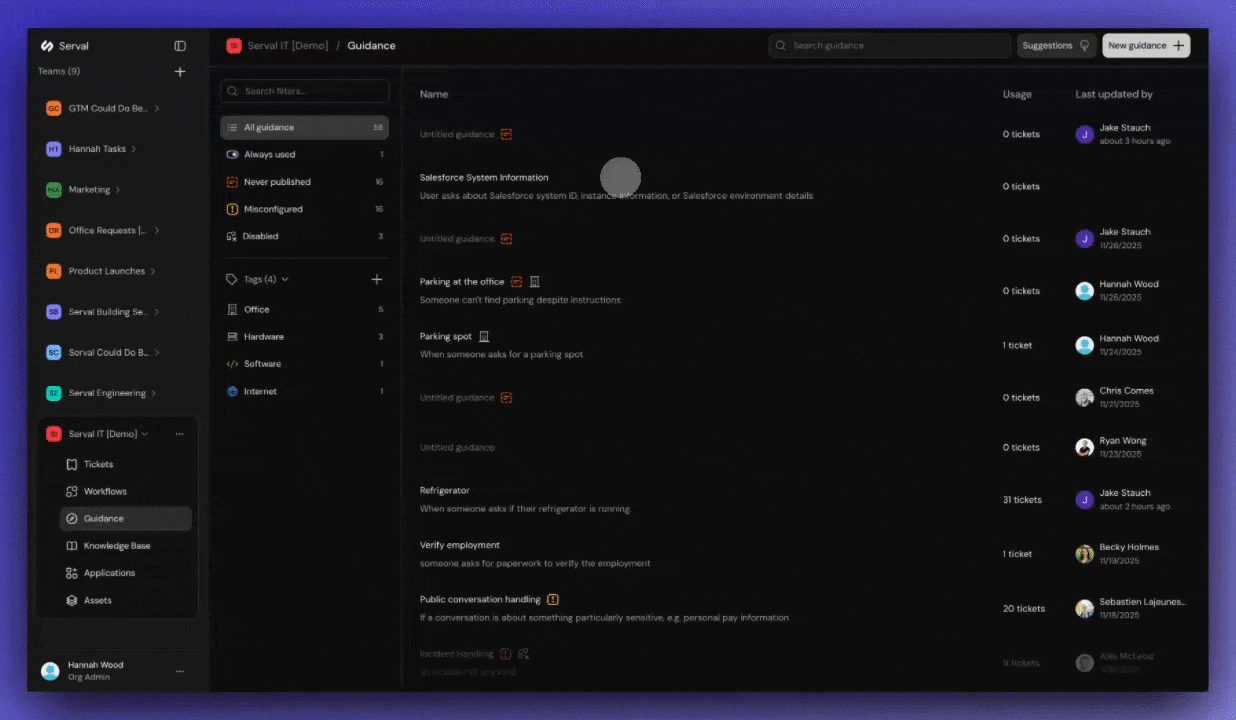Filter by Never published
Screen dimensions: 1236x720
pyautogui.click(x=305, y=182)
